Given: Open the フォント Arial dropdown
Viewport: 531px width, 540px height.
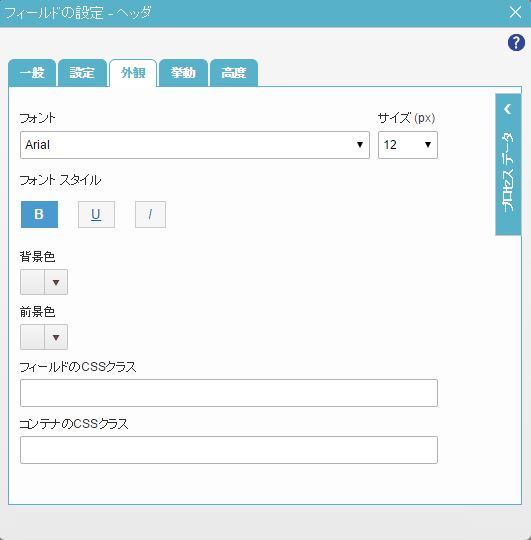Looking at the screenshot, I should (x=195, y=145).
